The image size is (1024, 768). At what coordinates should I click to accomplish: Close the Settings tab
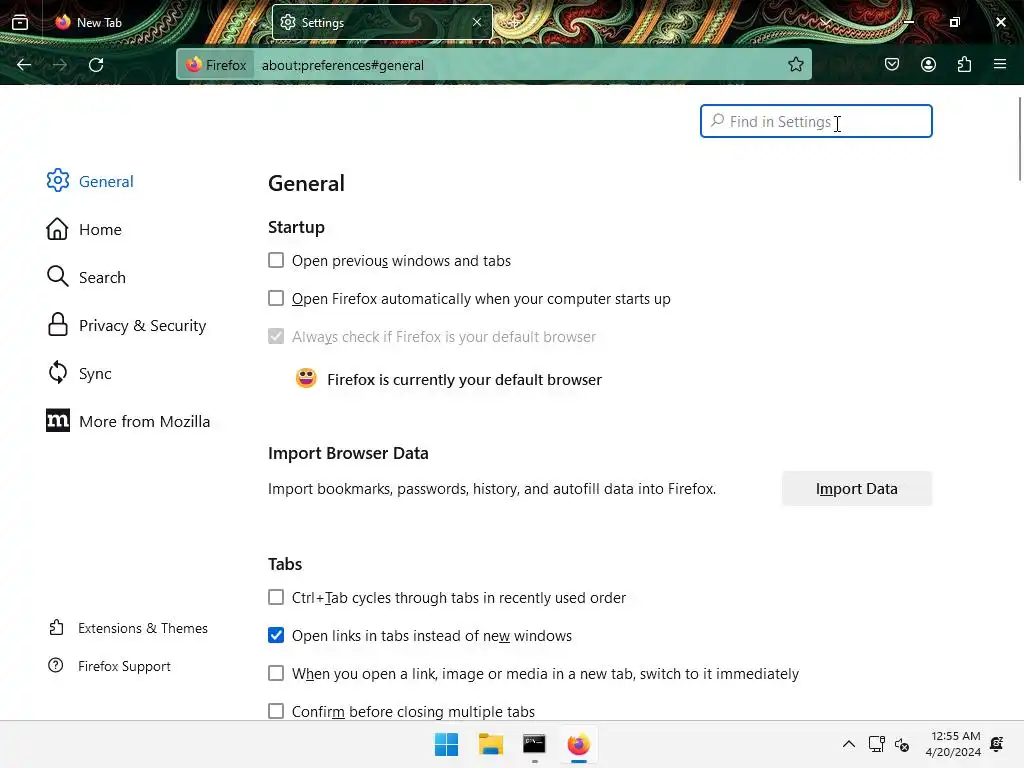pyautogui.click(x=477, y=22)
